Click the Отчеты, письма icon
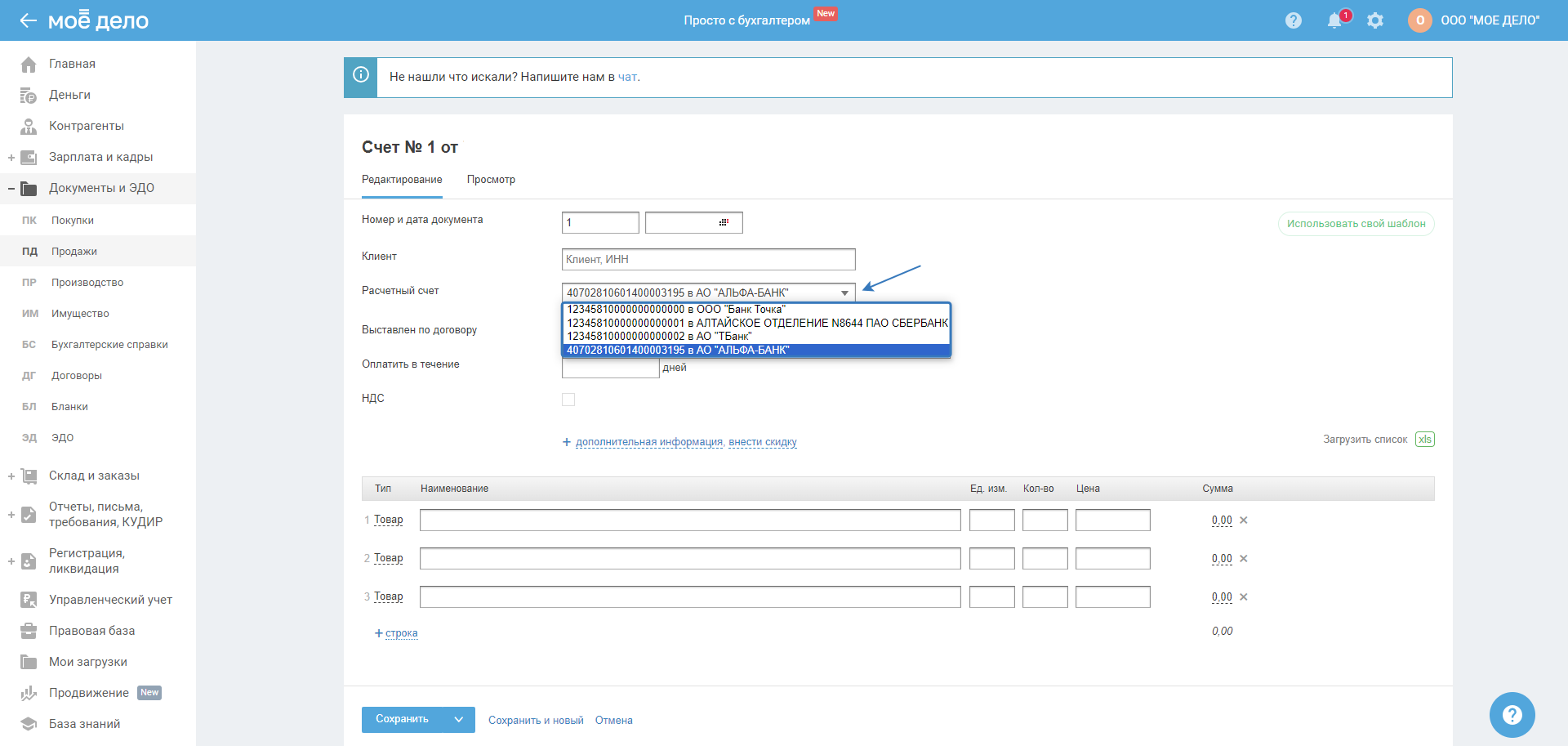 pyautogui.click(x=29, y=515)
